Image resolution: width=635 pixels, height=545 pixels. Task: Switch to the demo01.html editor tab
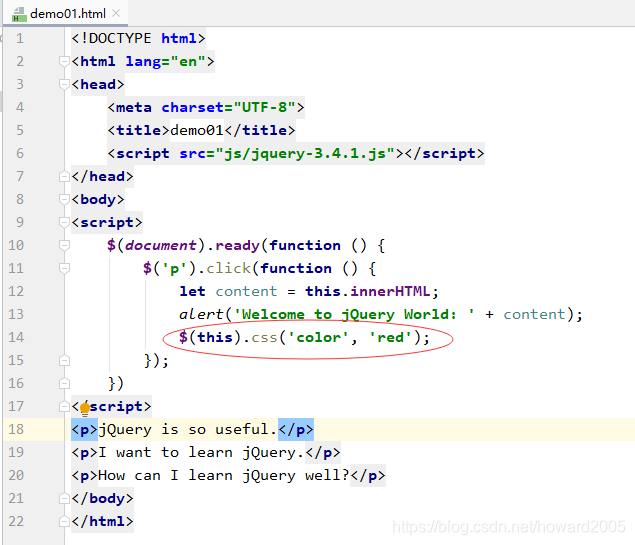tap(68, 14)
